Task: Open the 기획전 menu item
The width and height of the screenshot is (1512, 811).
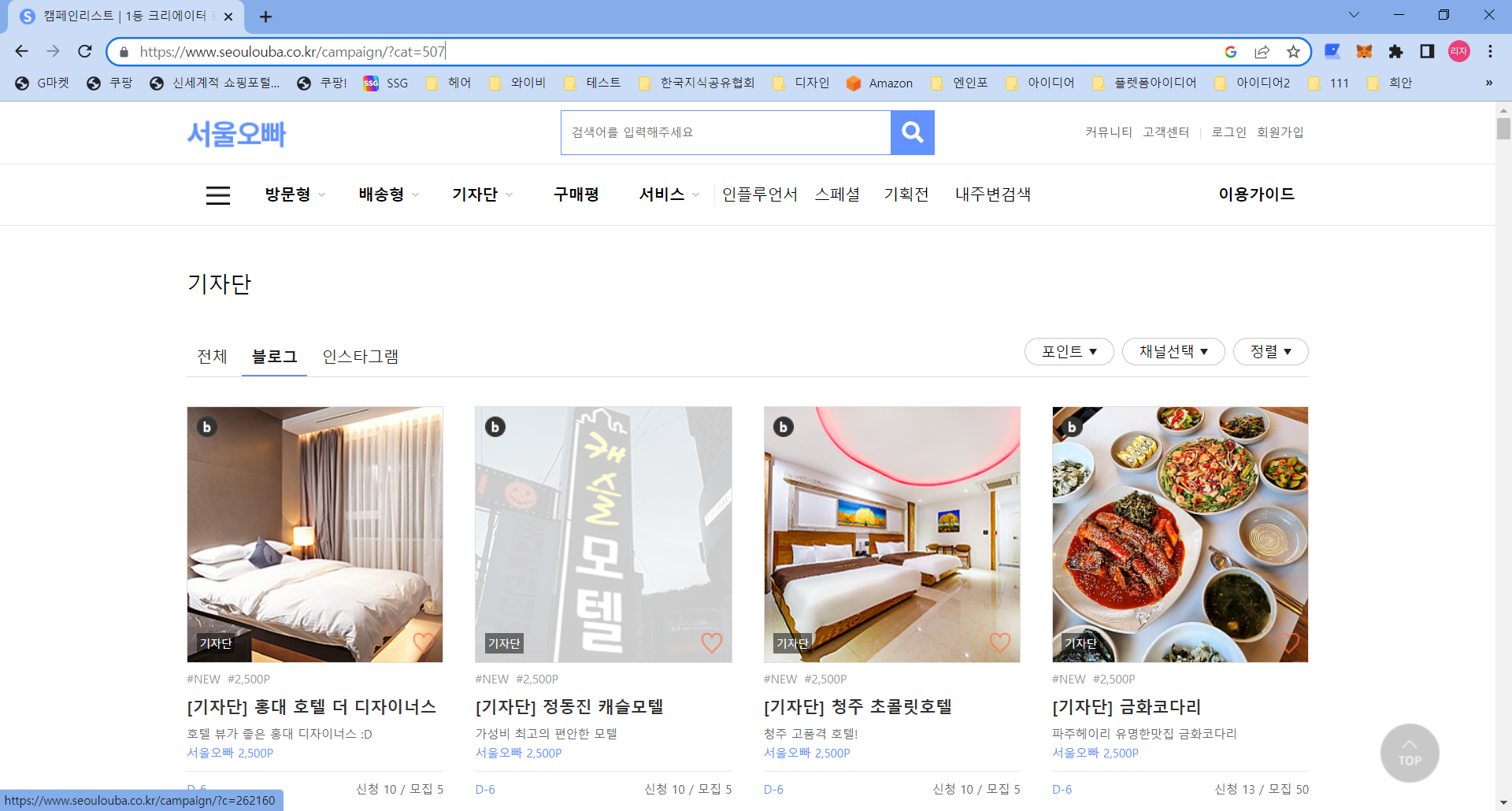Action: click(906, 194)
